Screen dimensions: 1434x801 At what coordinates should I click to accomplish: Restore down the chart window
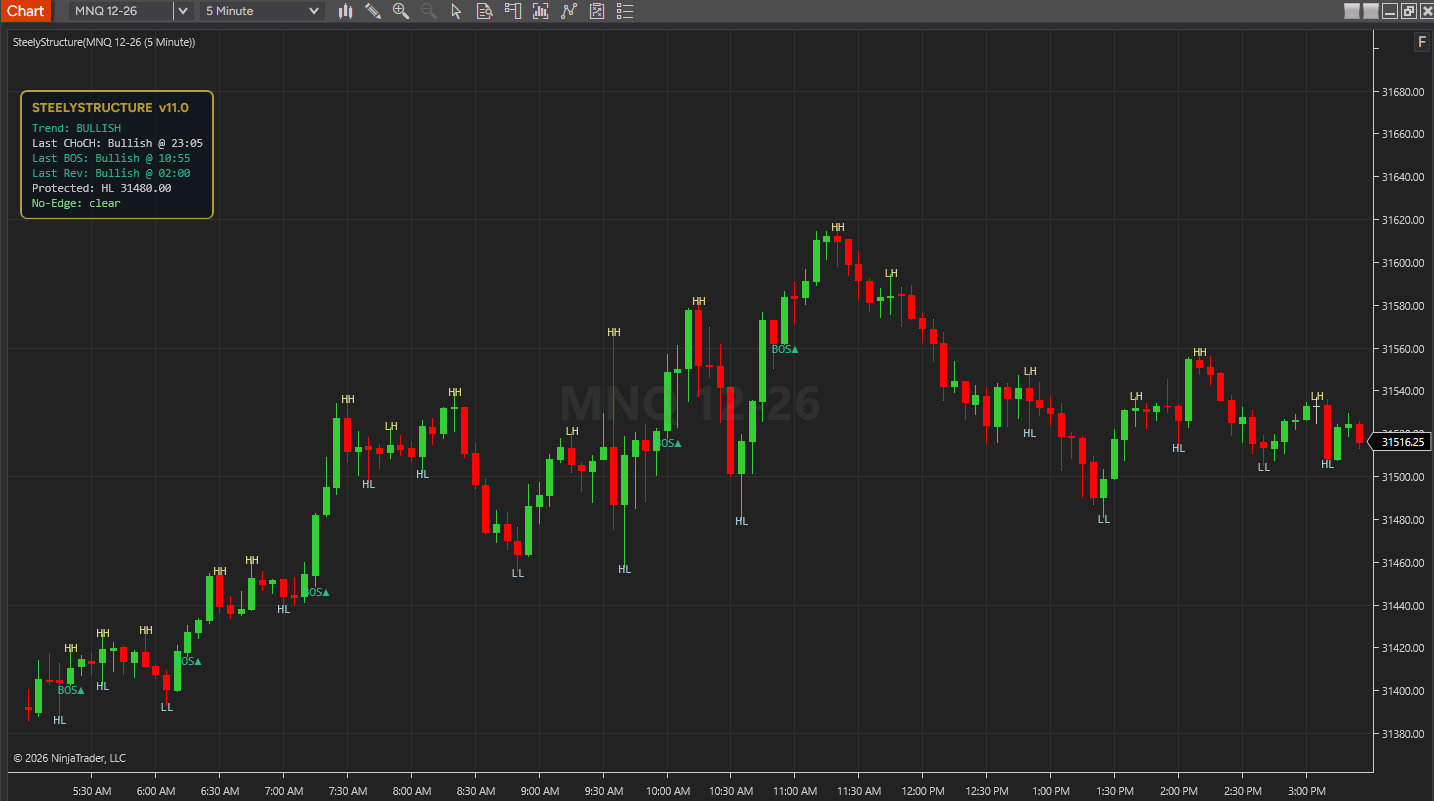[x=1409, y=11]
